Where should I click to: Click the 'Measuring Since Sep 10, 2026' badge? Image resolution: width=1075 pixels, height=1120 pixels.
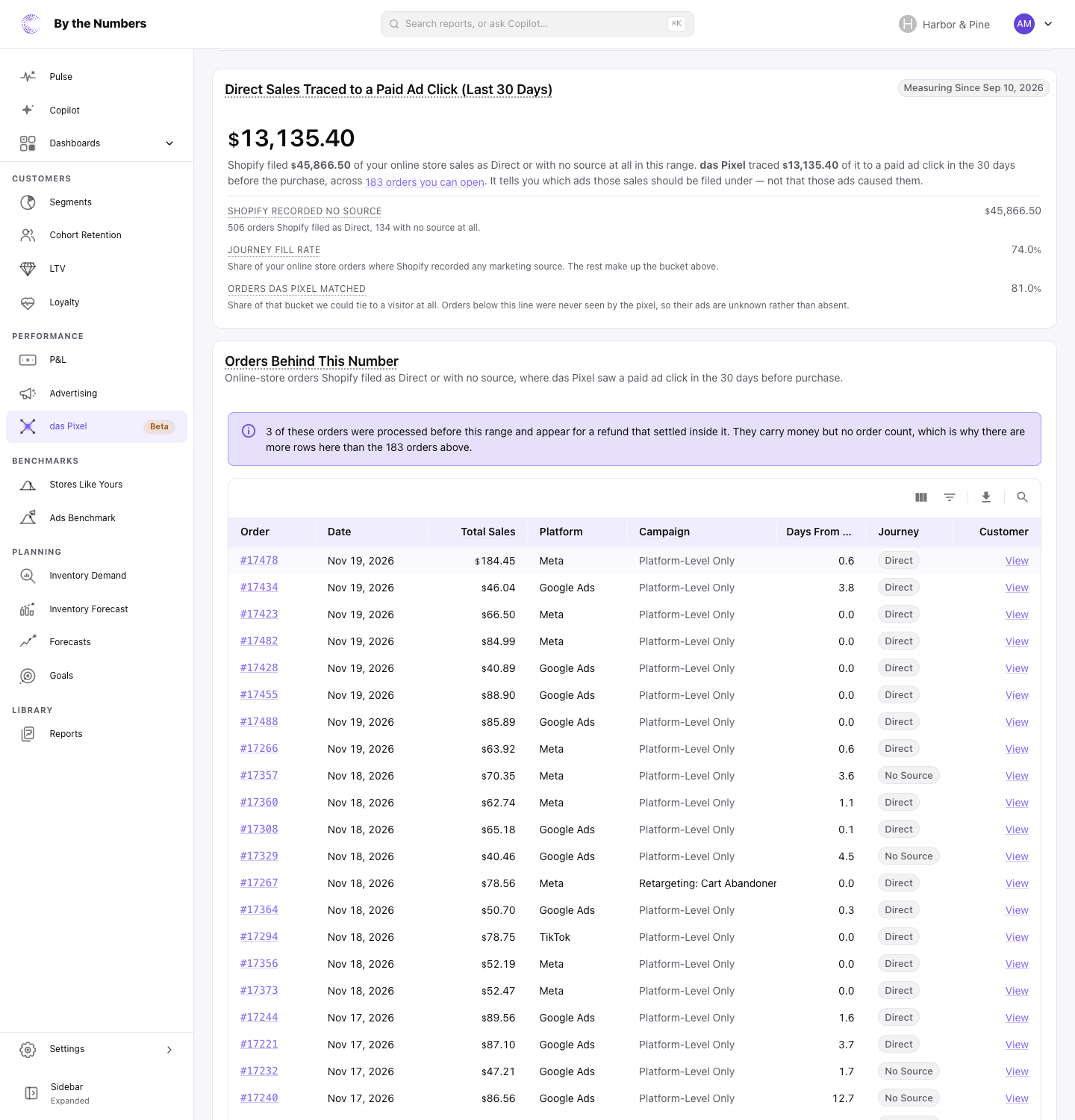pyautogui.click(x=973, y=88)
